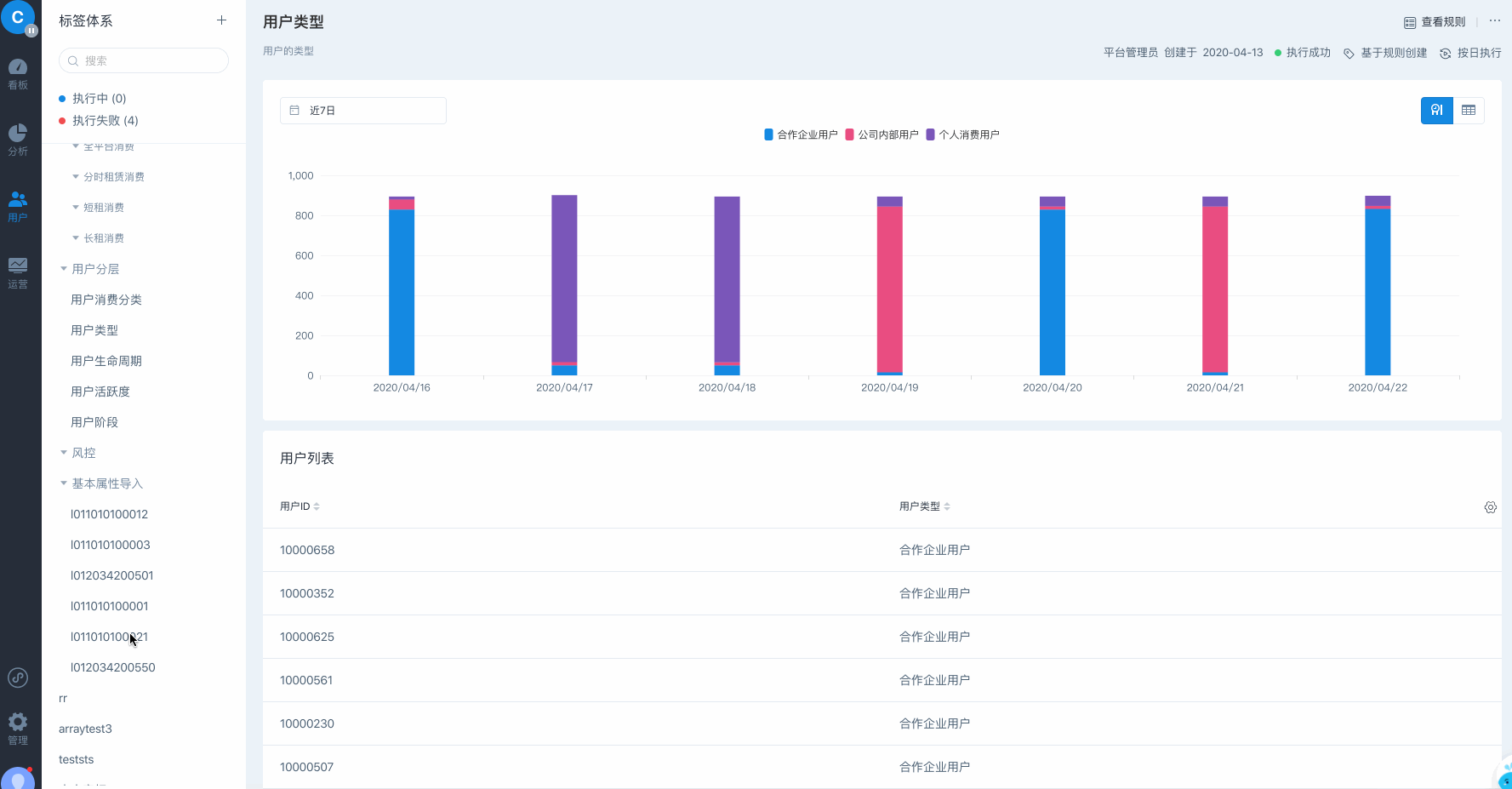Open the 看板 dashboard in the sidebar

18,74
